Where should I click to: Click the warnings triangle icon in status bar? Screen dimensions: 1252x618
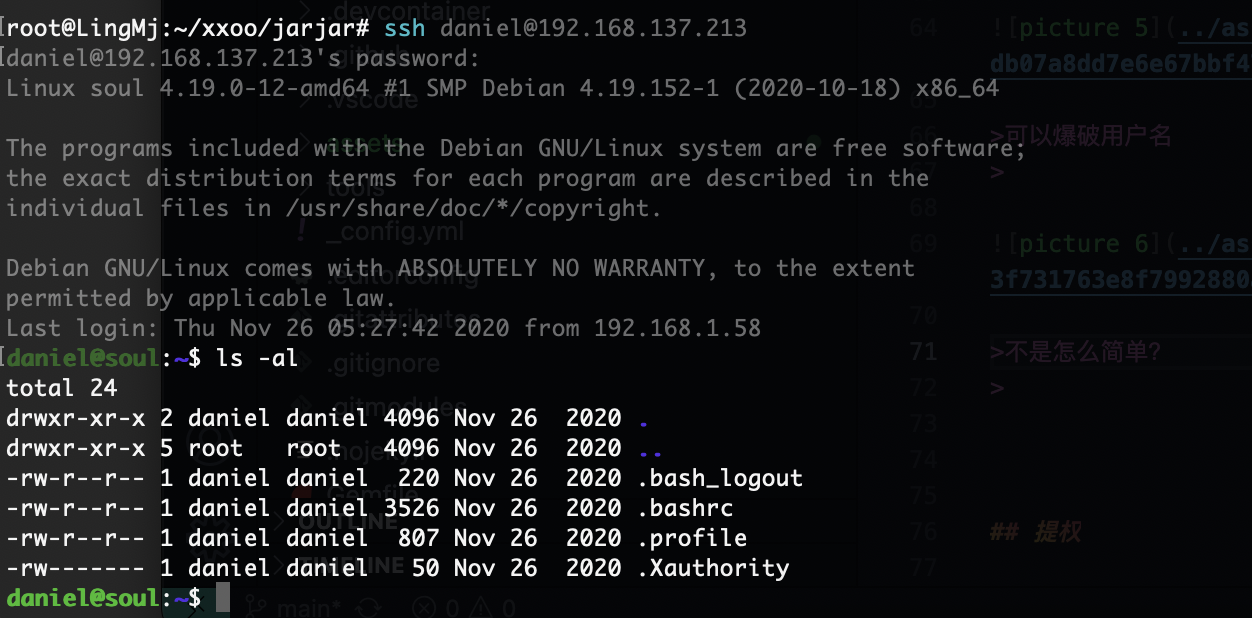pyautogui.click(x=480, y=607)
